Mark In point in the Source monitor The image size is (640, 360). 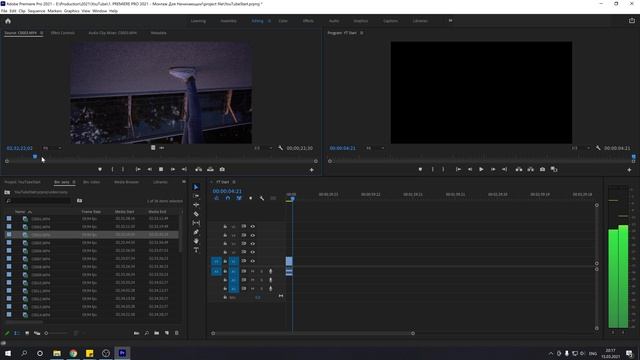113,169
